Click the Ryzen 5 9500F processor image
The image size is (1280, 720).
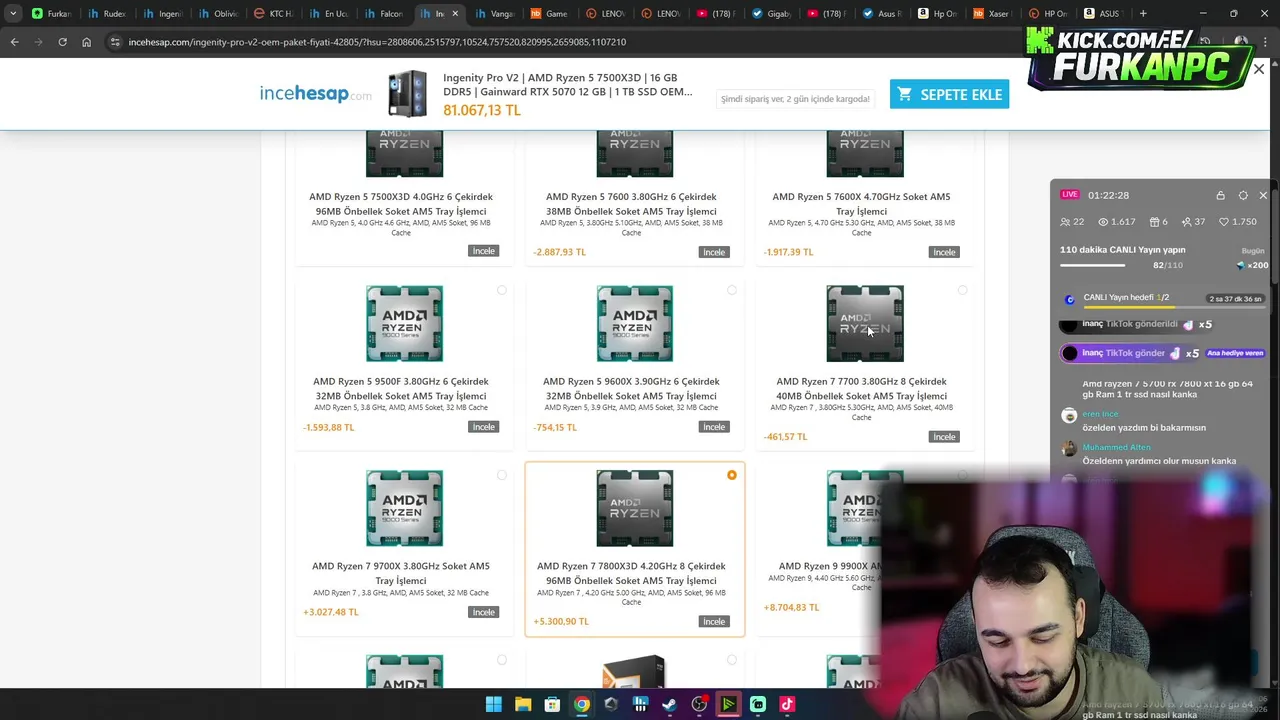click(404, 323)
